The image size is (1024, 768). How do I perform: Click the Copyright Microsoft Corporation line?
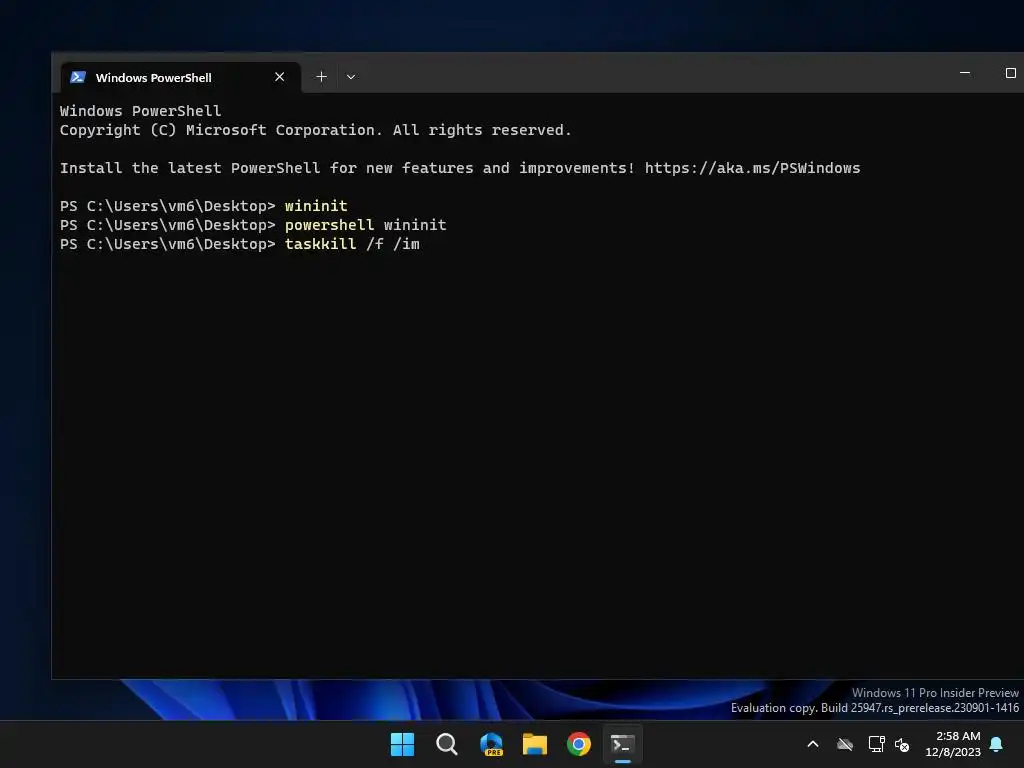coord(315,130)
